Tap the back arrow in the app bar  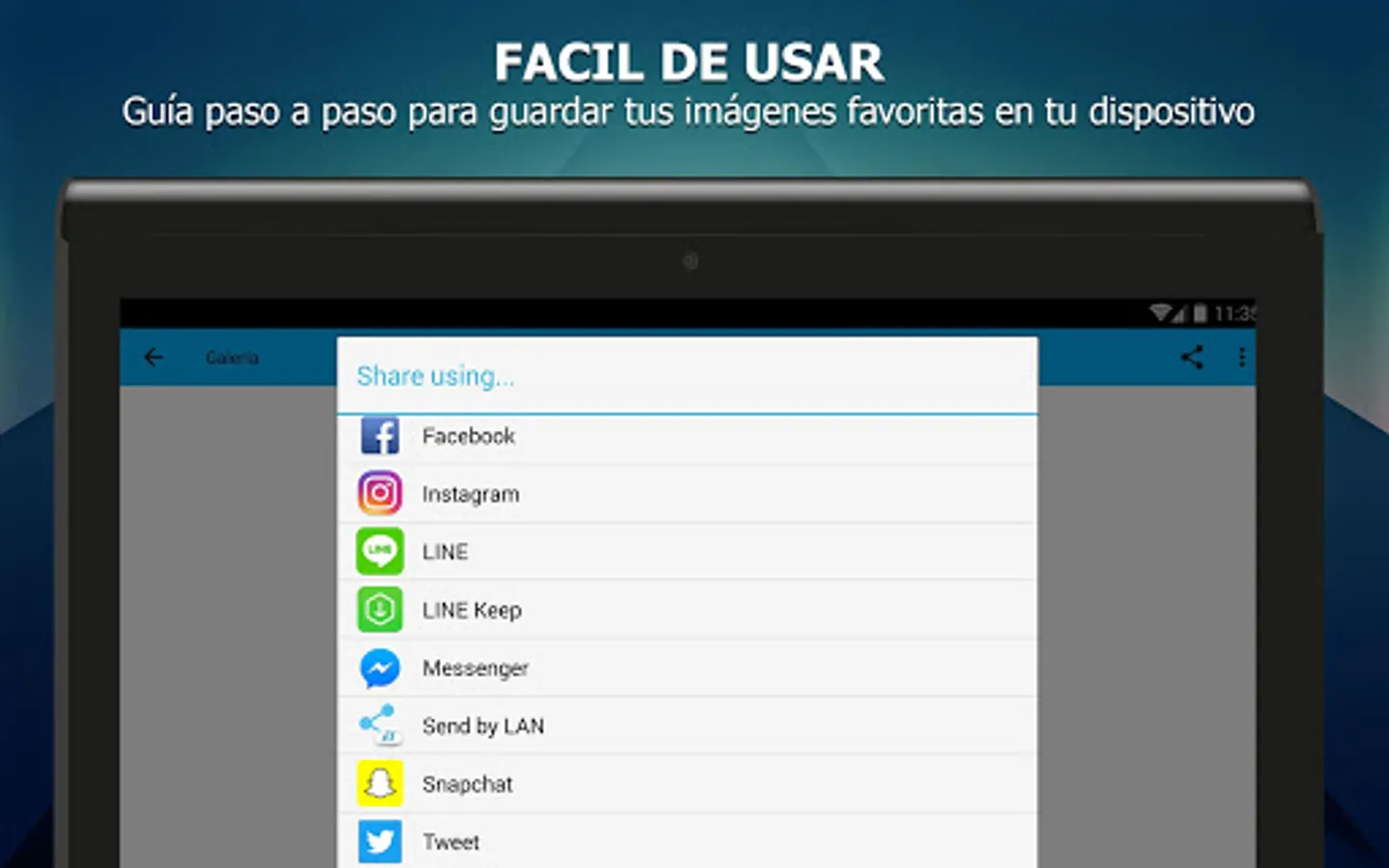pos(153,358)
